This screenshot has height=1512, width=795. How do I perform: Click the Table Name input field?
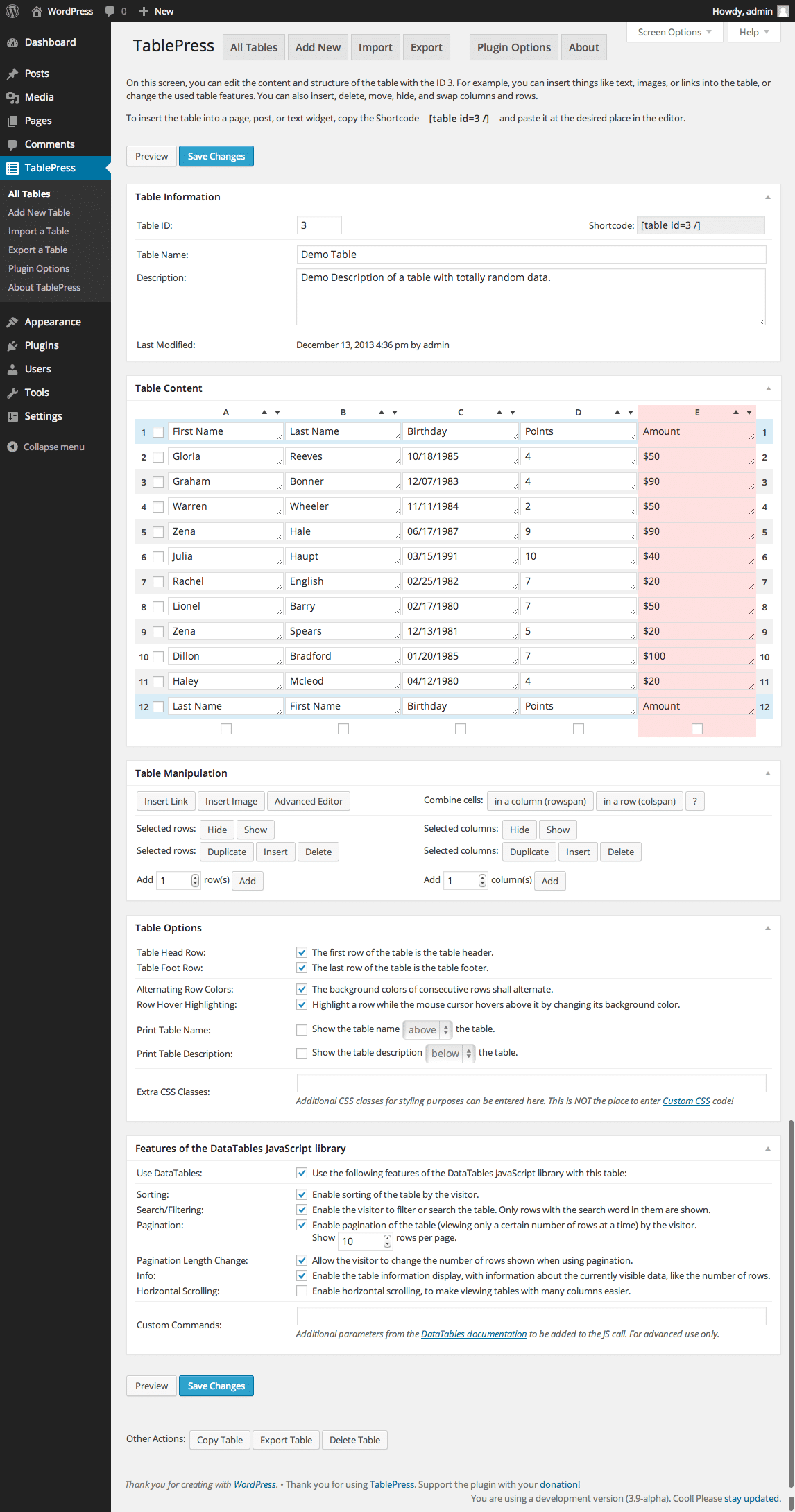tap(531, 255)
